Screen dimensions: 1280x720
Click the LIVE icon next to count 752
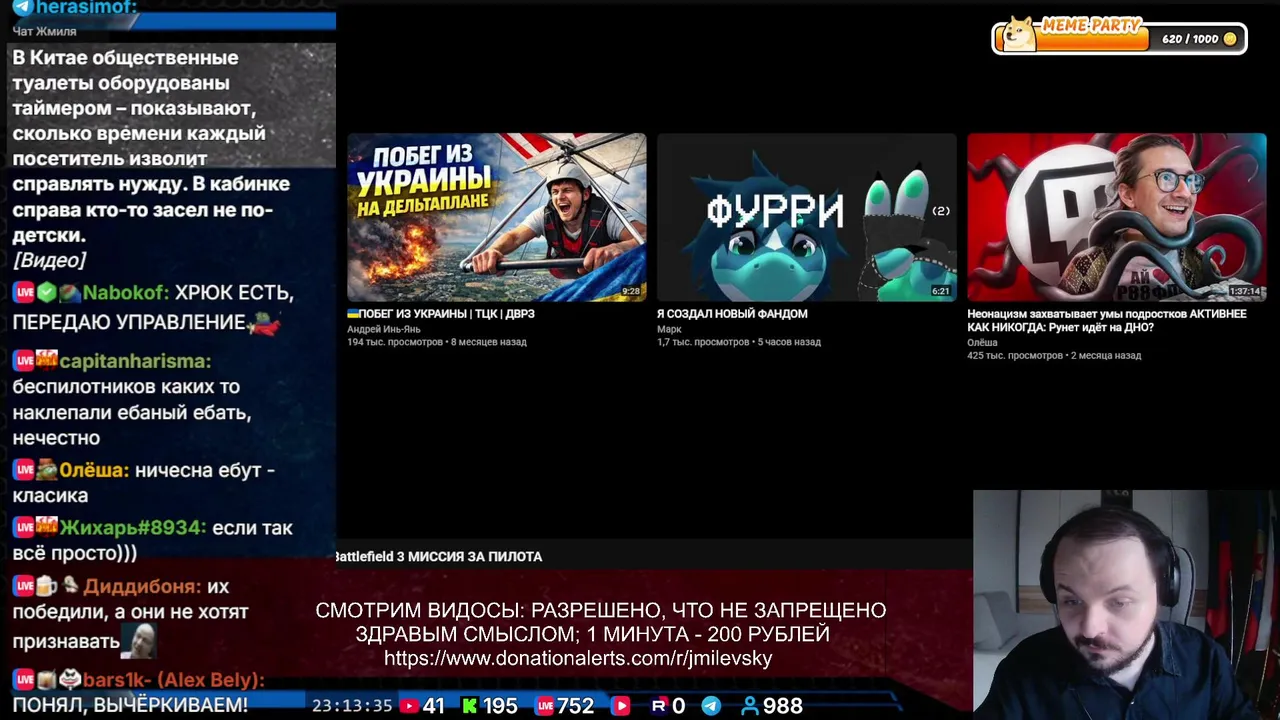(x=545, y=706)
